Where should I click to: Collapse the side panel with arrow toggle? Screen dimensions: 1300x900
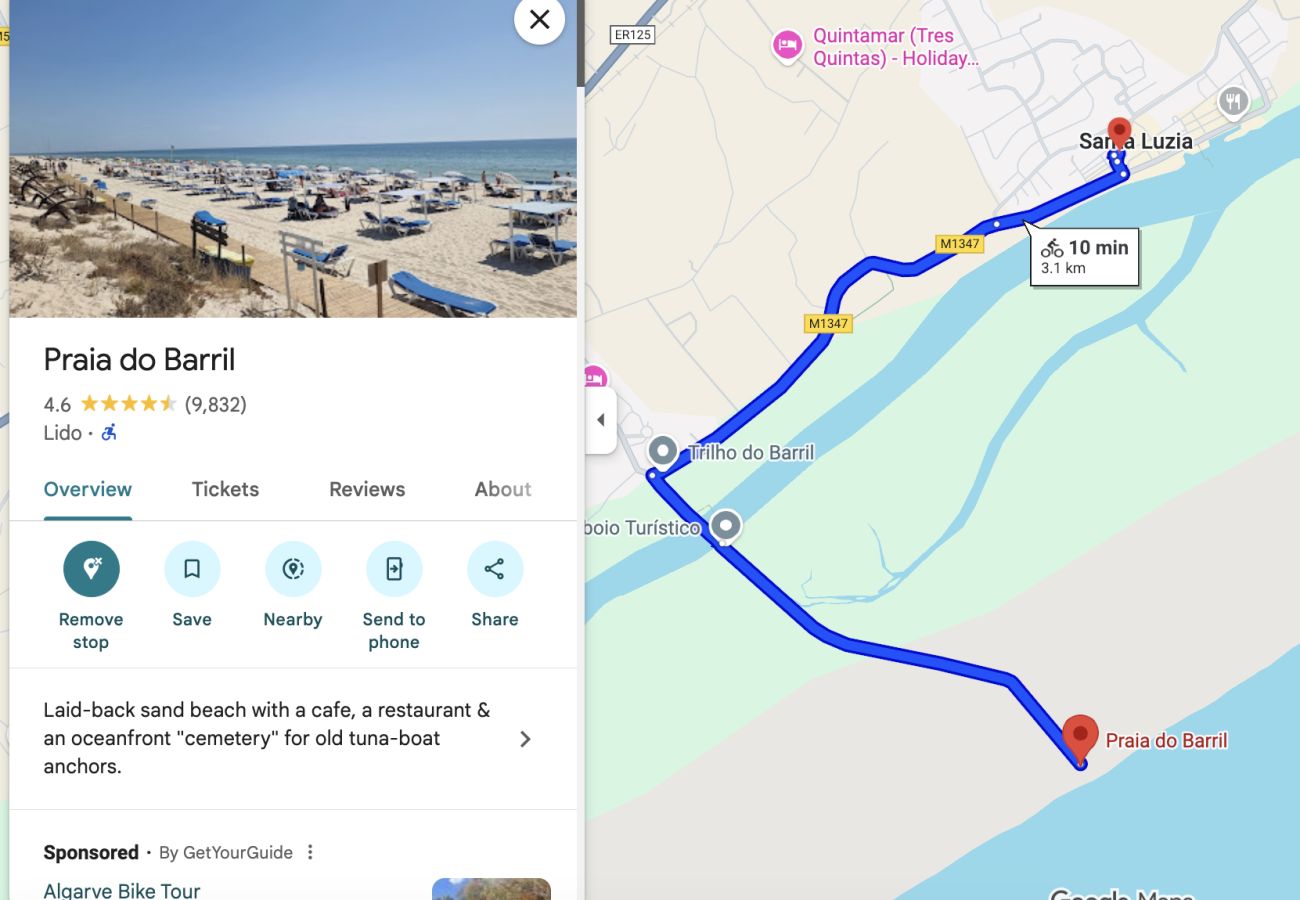click(600, 420)
